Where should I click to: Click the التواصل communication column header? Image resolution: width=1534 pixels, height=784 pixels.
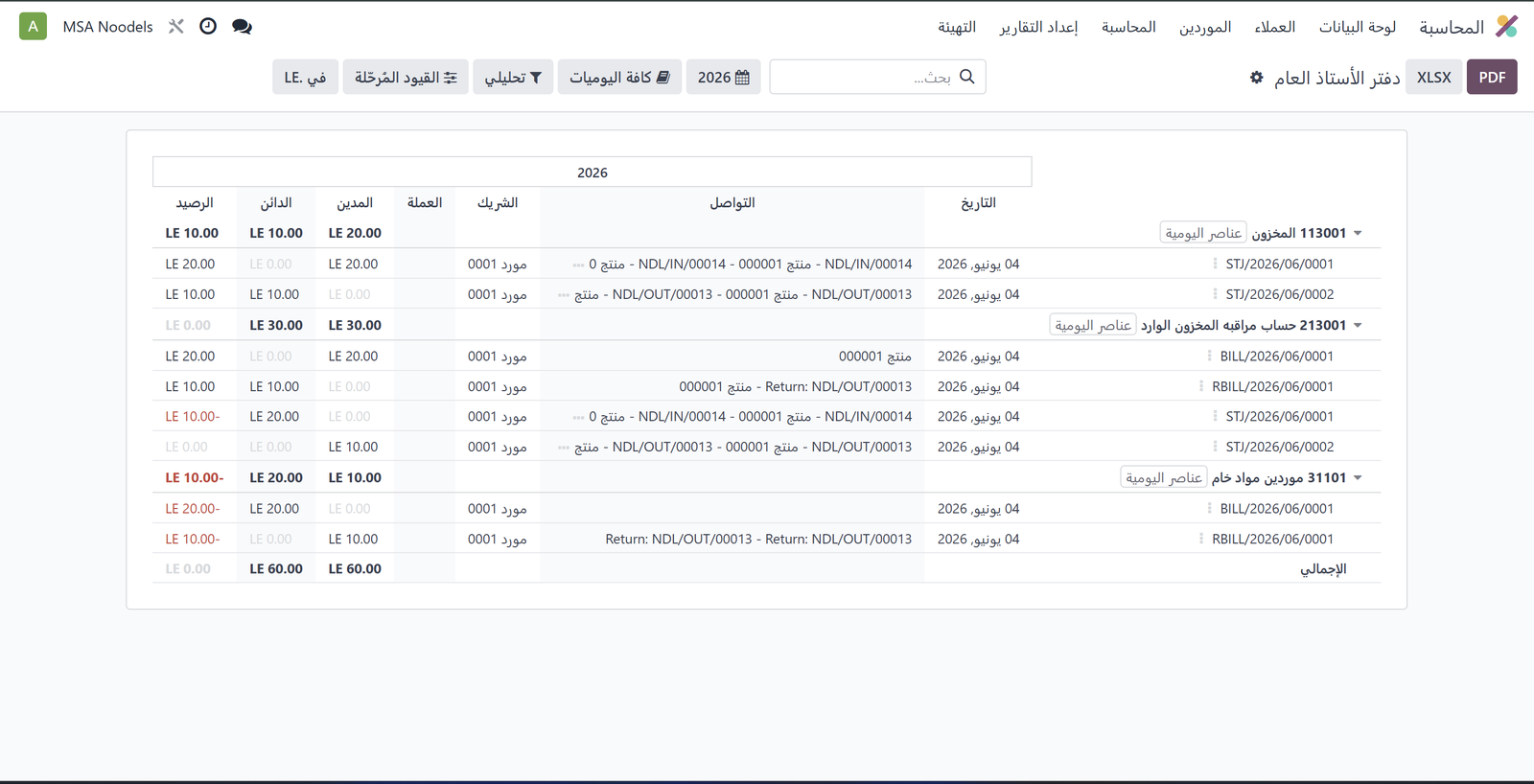732,202
